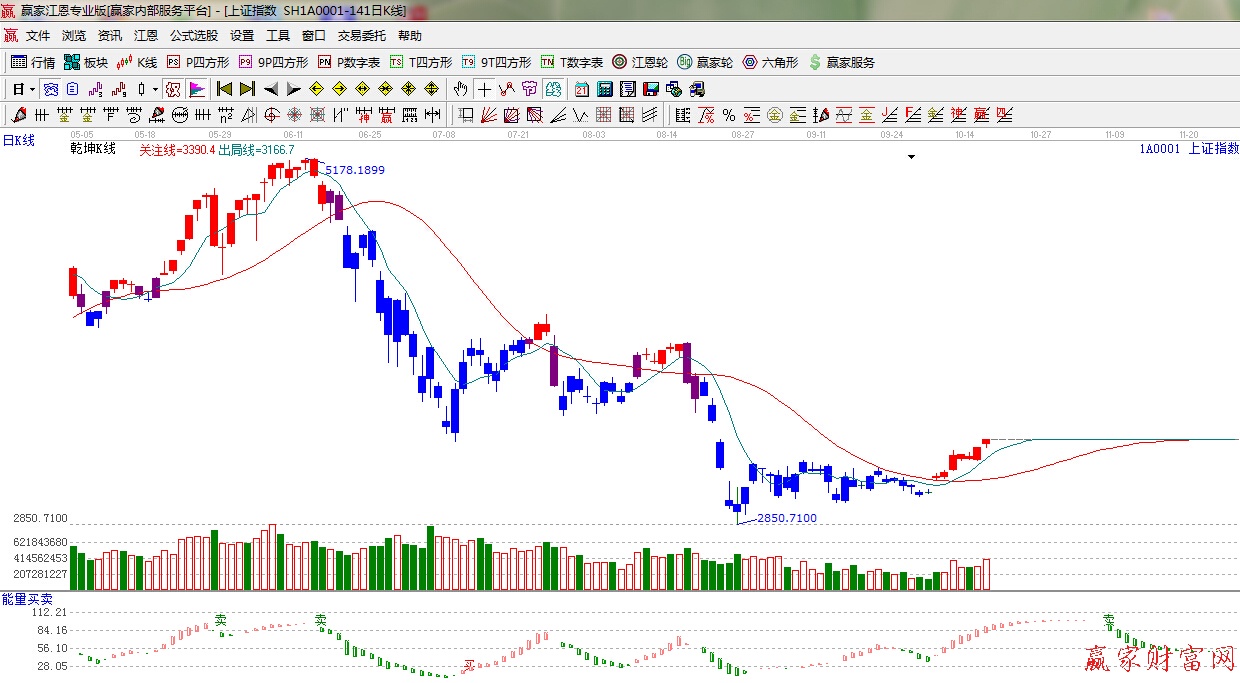This screenshot has width=1240, height=683.
Task: Click the 行情 quotes button
Action: (33, 62)
